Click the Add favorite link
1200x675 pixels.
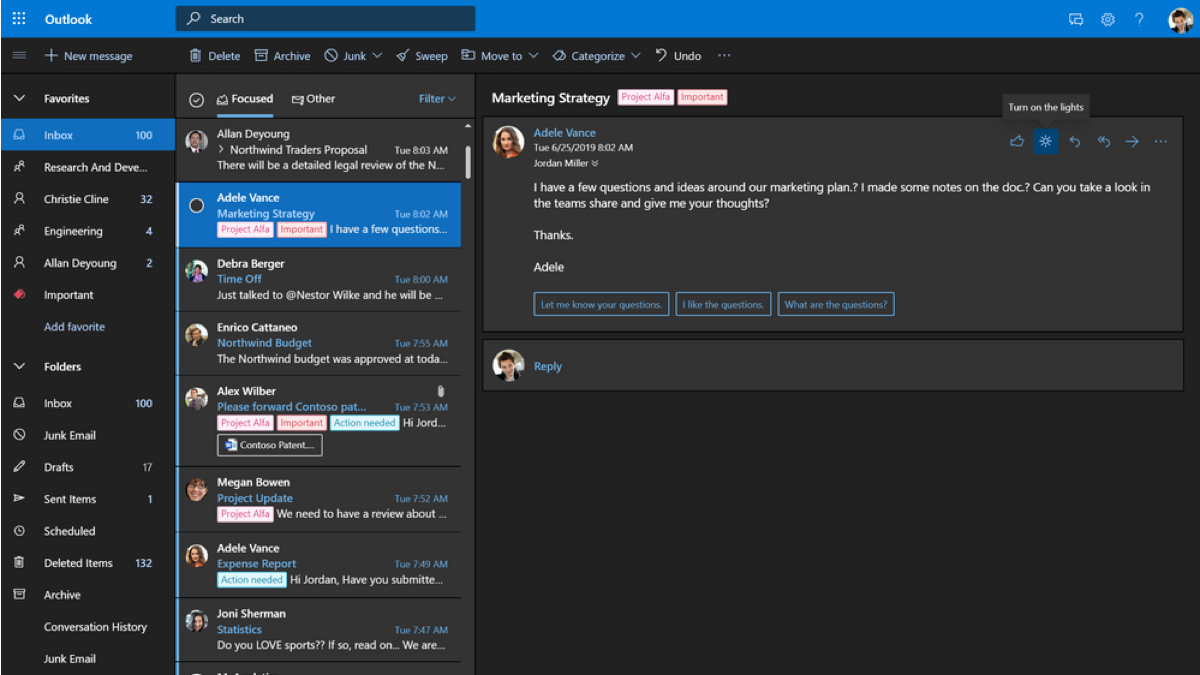pos(74,327)
